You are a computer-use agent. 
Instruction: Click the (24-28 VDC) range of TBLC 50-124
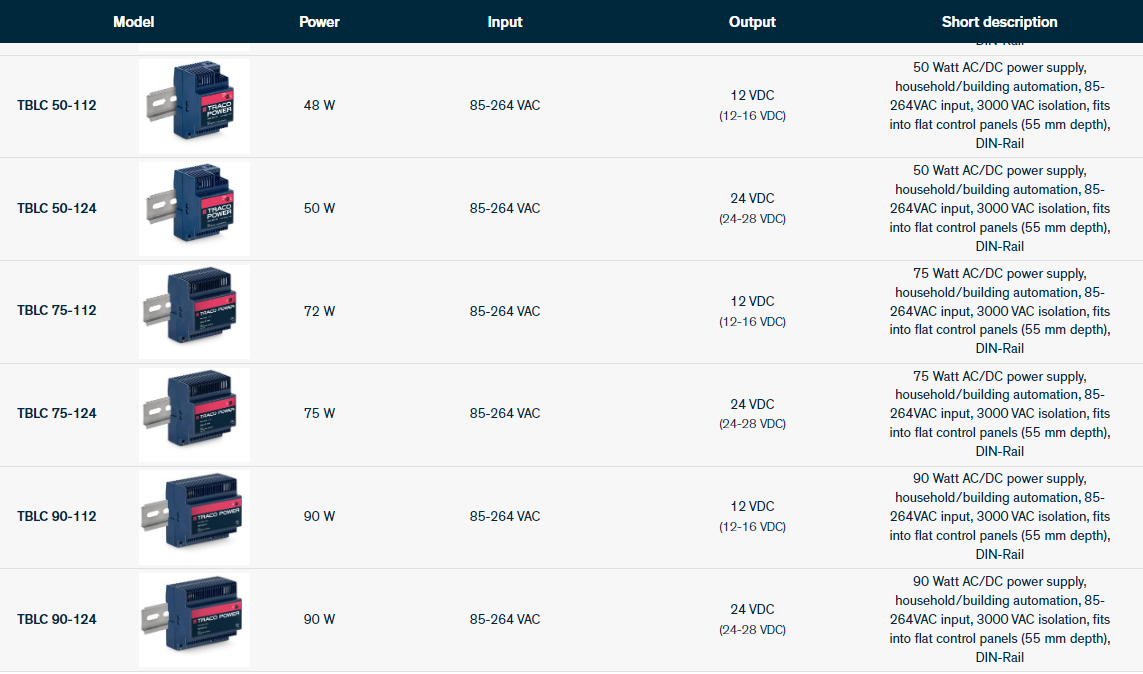pos(752,219)
